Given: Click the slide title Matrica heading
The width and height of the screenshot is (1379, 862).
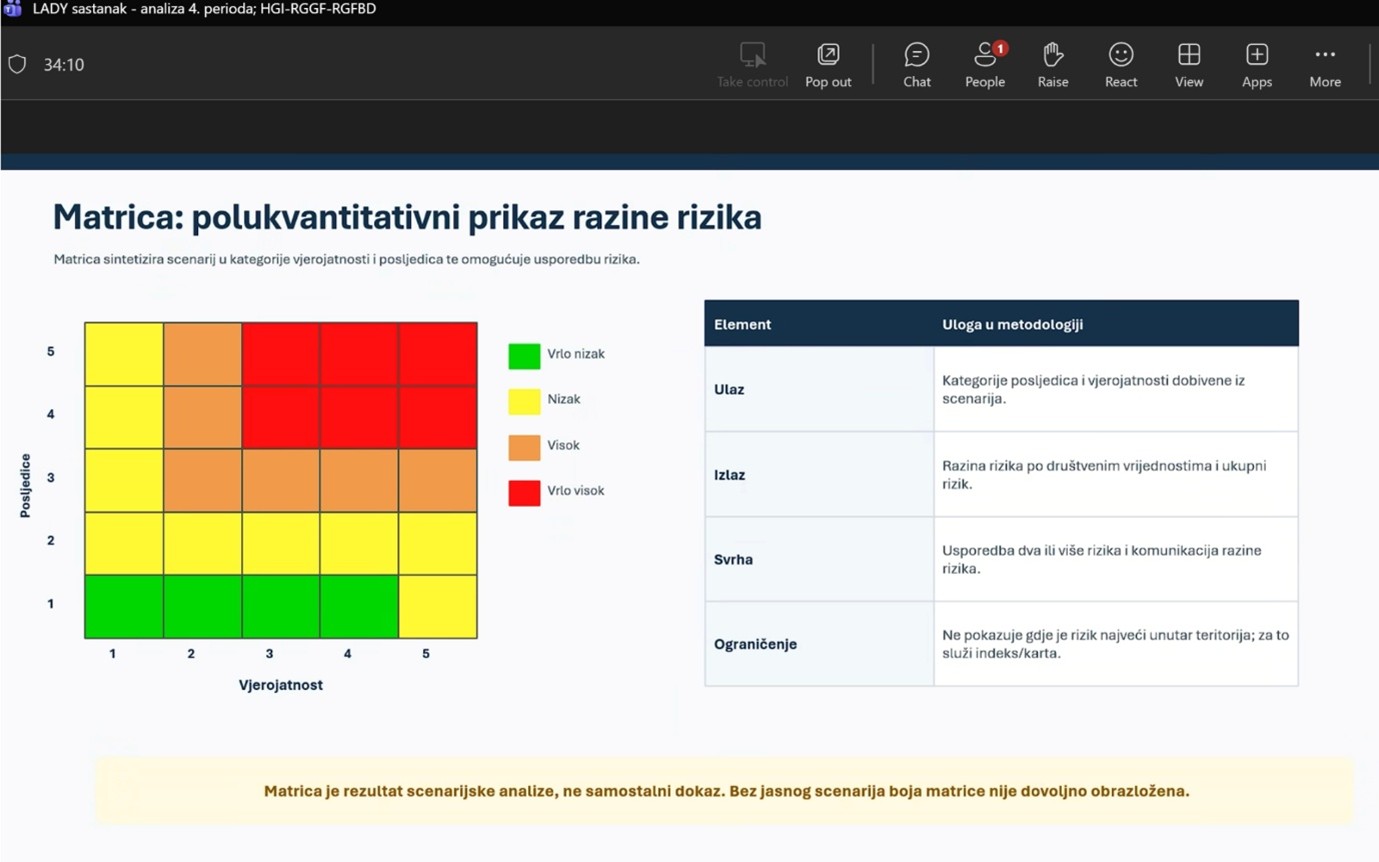Looking at the screenshot, I should click(407, 216).
